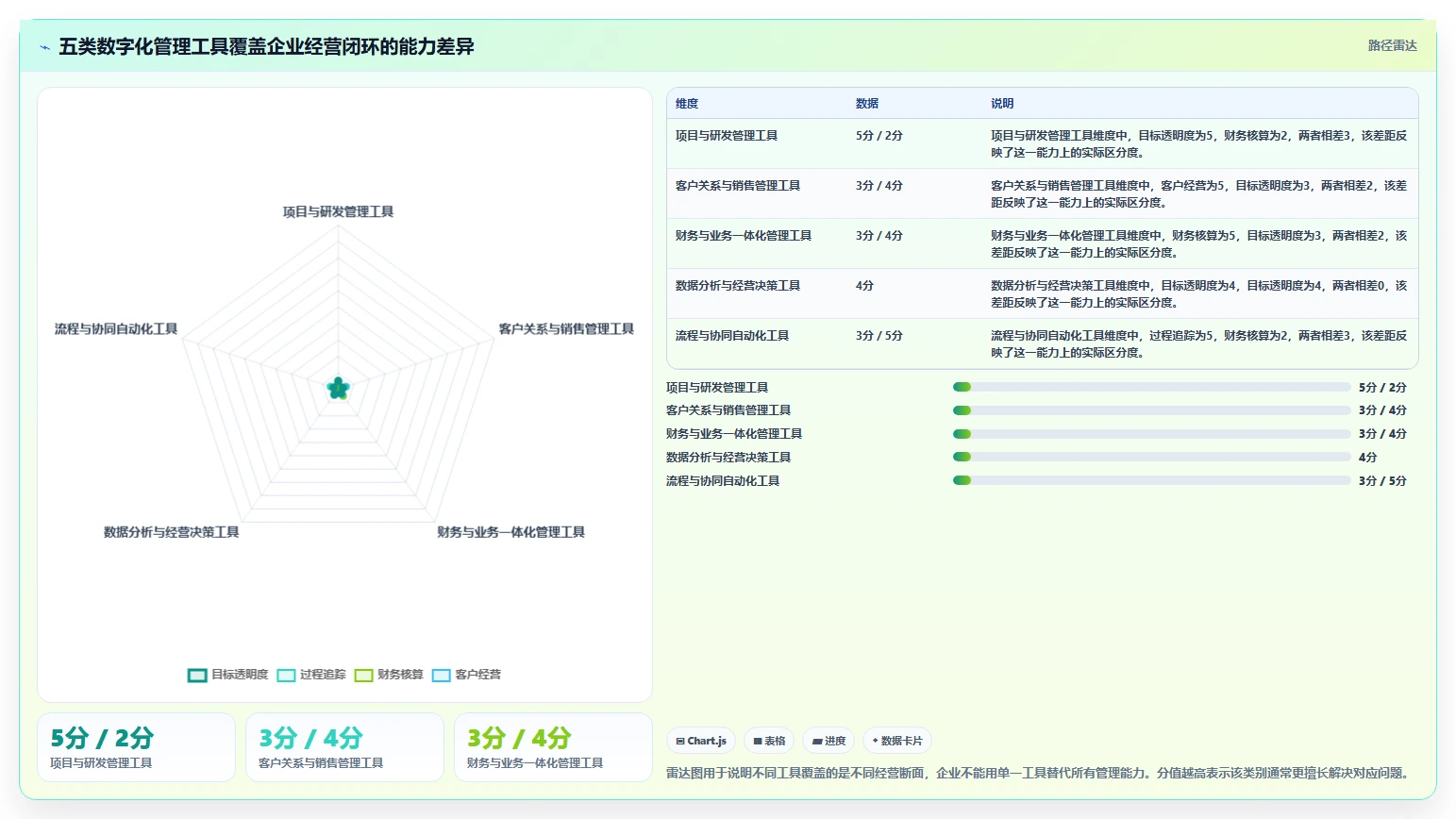
Task: Click radar axis label 项目与研发管理工具
Action: (x=338, y=212)
